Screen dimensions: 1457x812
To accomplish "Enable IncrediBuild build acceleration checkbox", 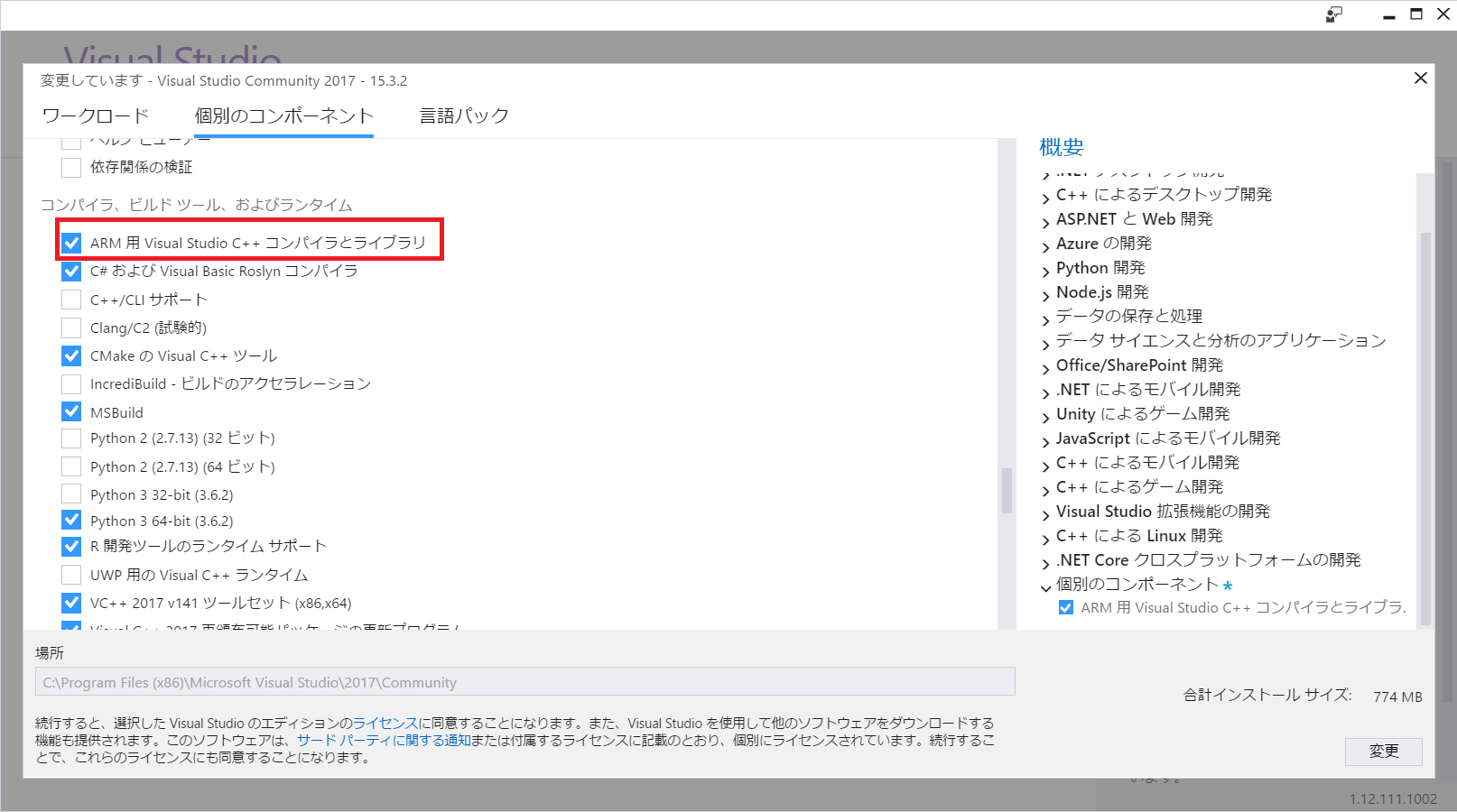I will click(x=71, y=383).
